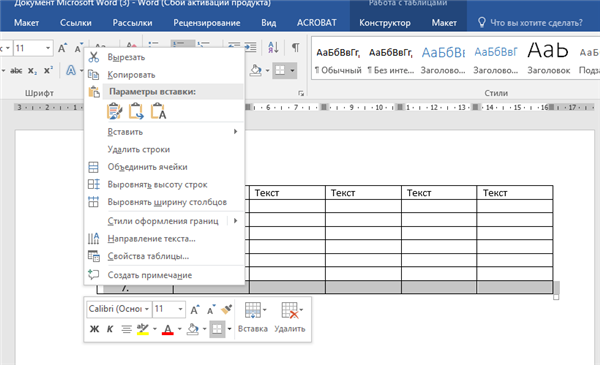
Task: Click ribbon shading paint bucket icon
Action: [256, 70]
